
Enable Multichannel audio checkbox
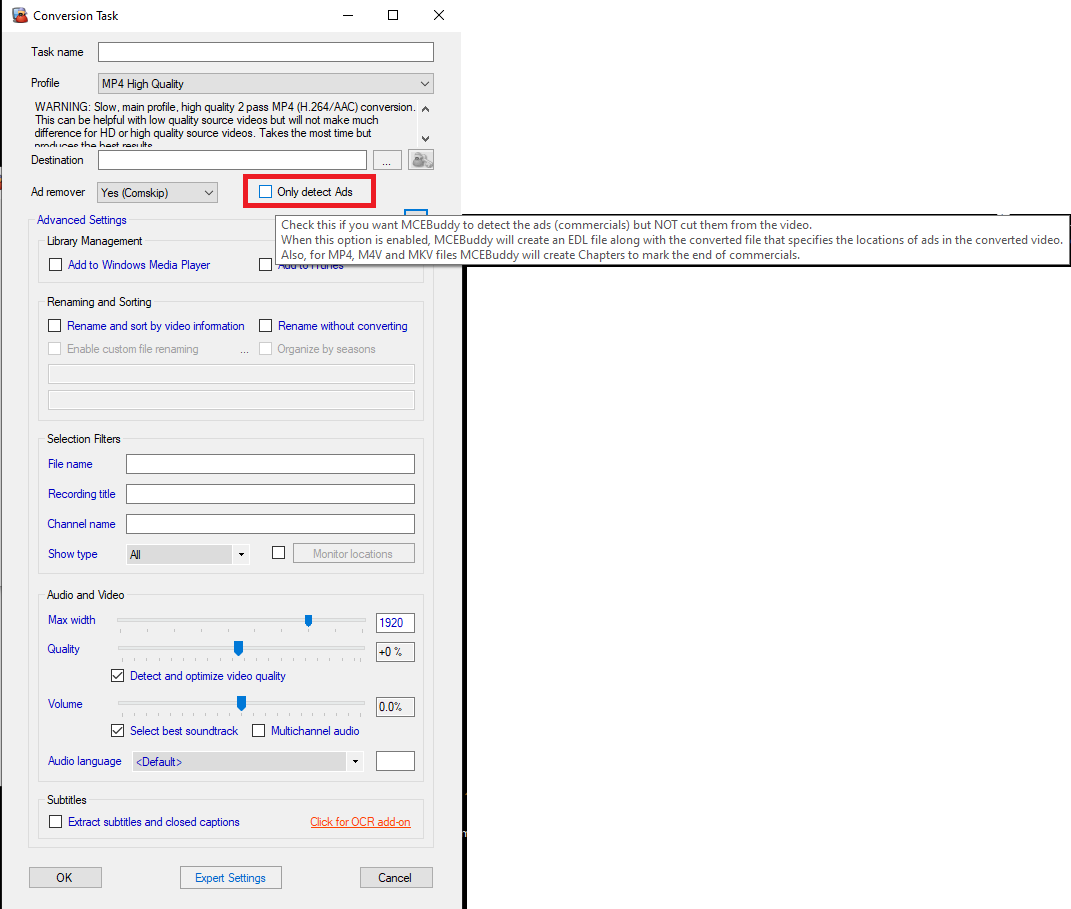(x=259, y=731)
